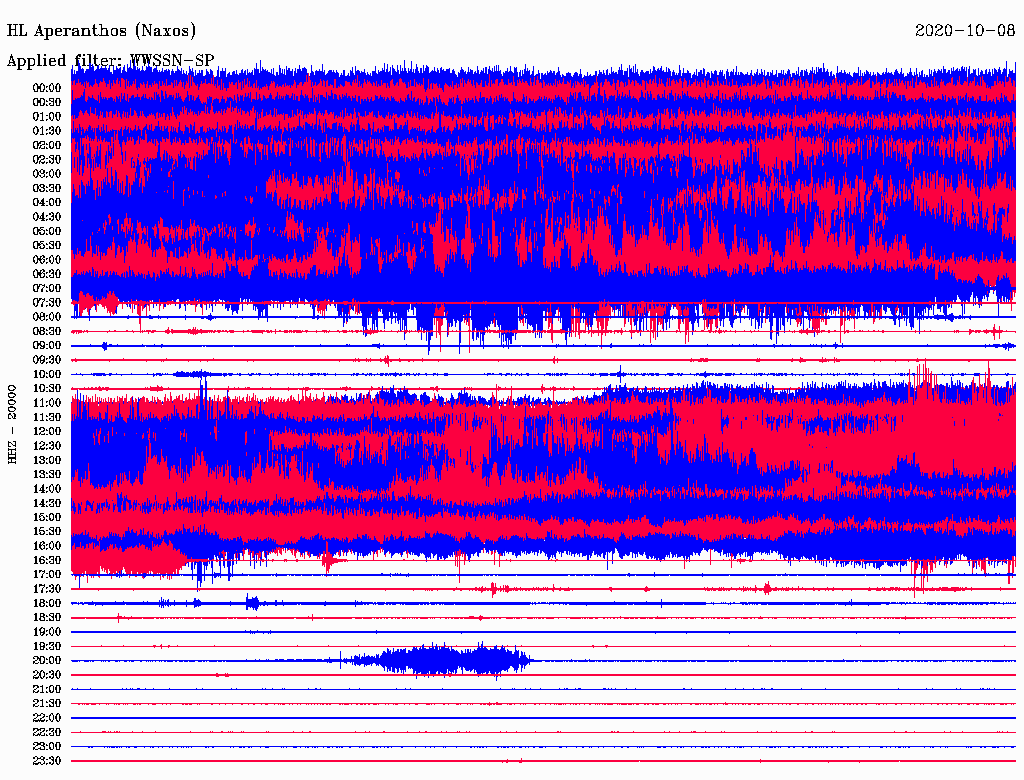Select the 15:30 time label
The height and width of the screenshot is (780, 1024).
(x=47, y=532)
